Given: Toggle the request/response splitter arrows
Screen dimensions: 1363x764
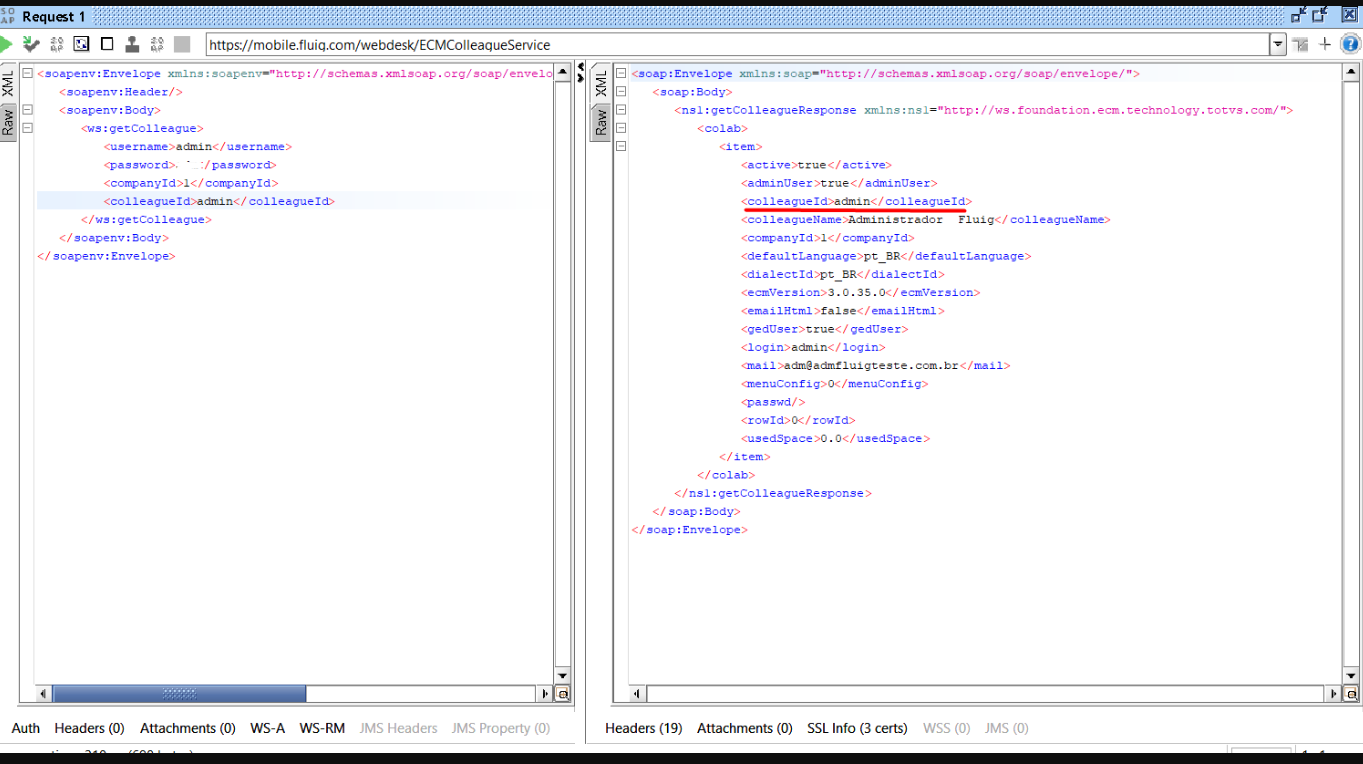Looking at the screenshot, I should click(581, 73).
